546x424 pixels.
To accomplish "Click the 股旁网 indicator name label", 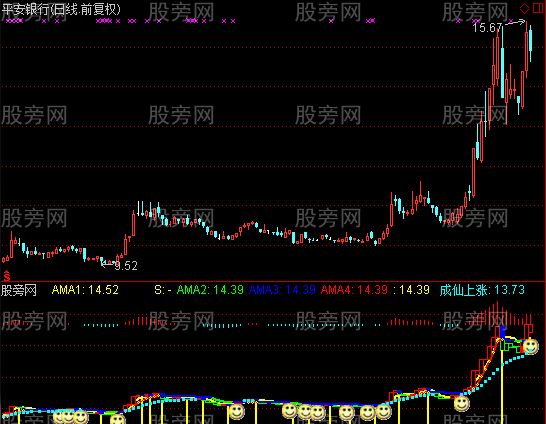I will 19,290.
